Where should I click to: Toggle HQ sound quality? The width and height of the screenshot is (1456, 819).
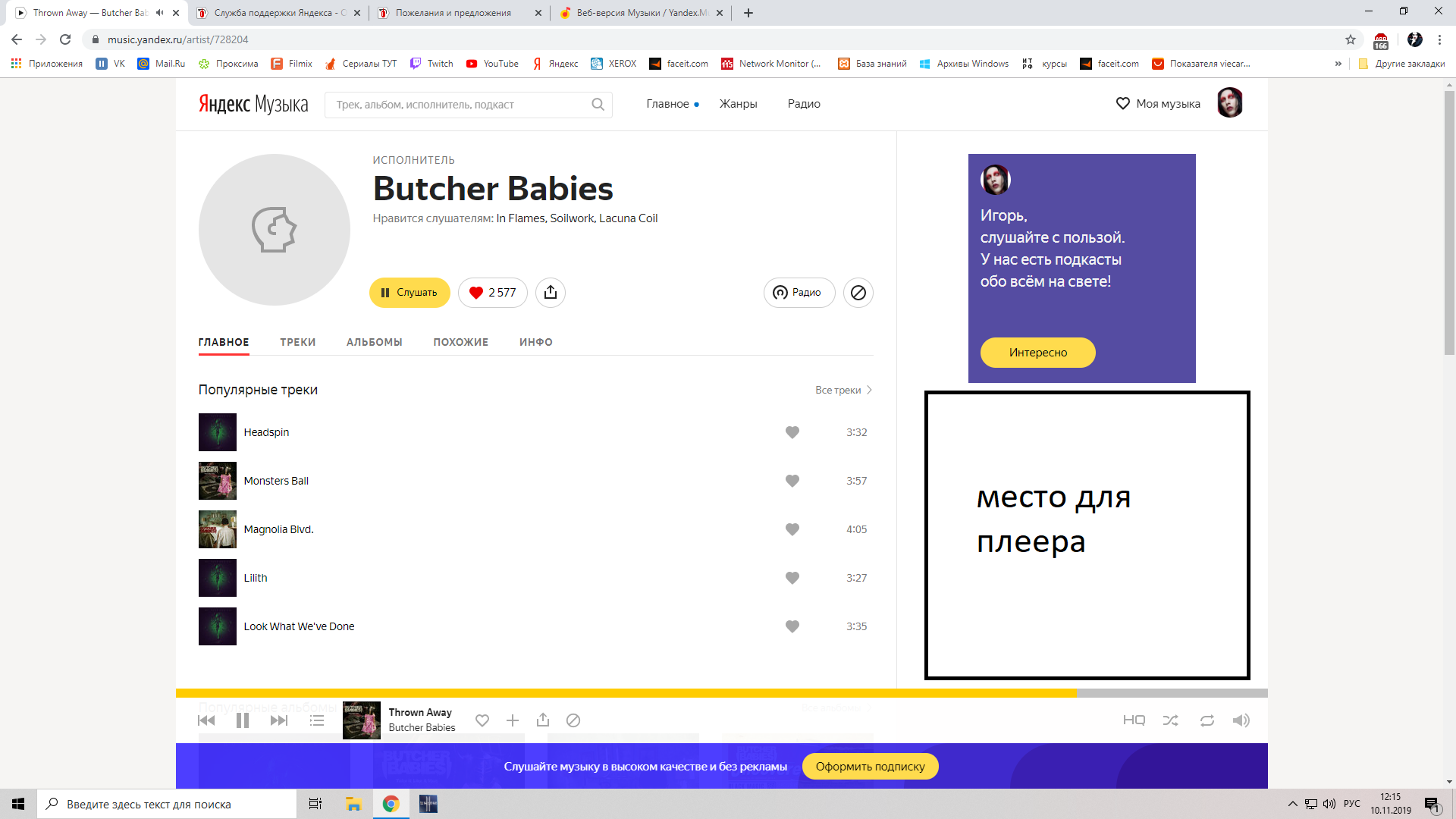(x=1134, y=720)
